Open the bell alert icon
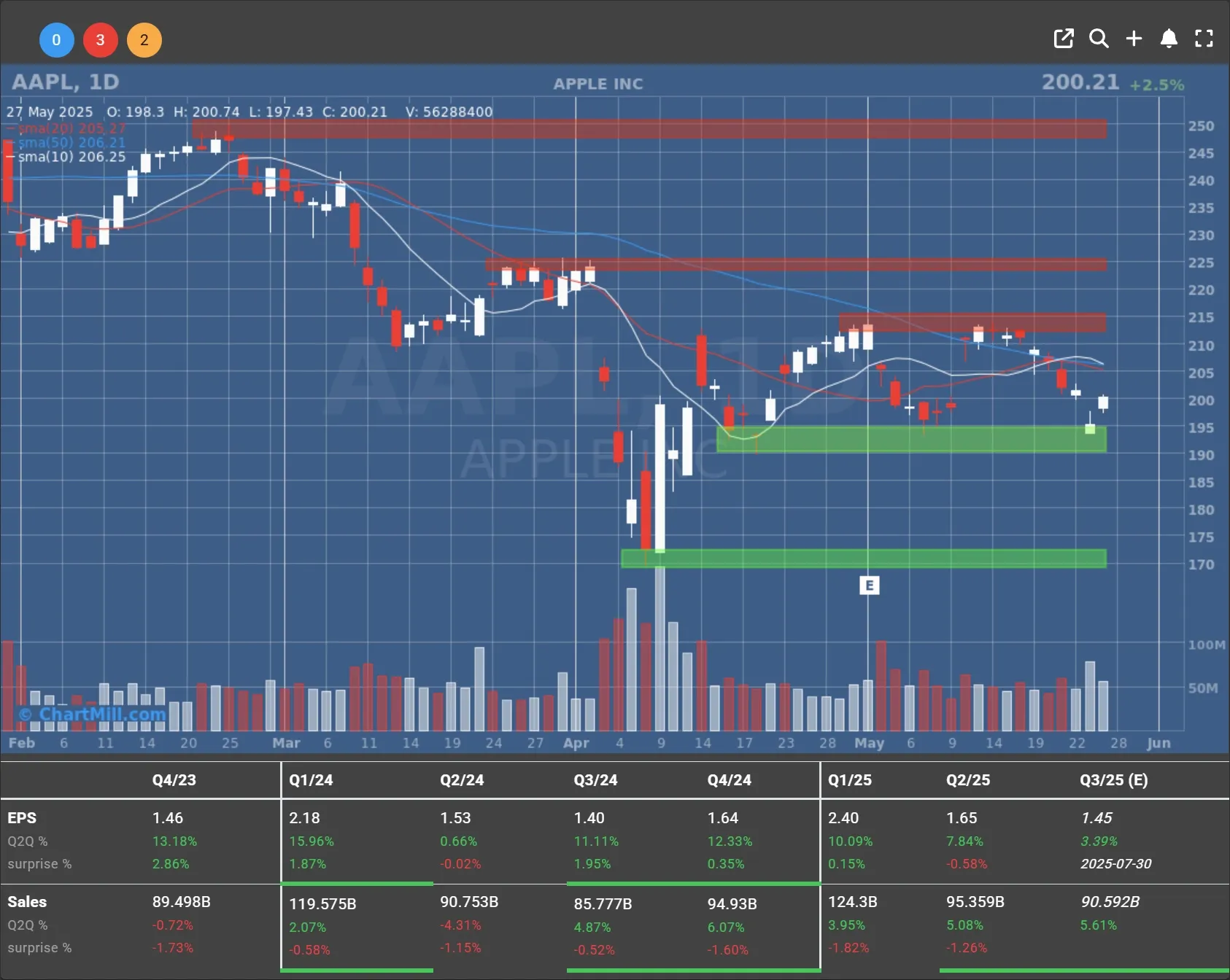This screenshot has height=980, width=1230. (1169, 39)
